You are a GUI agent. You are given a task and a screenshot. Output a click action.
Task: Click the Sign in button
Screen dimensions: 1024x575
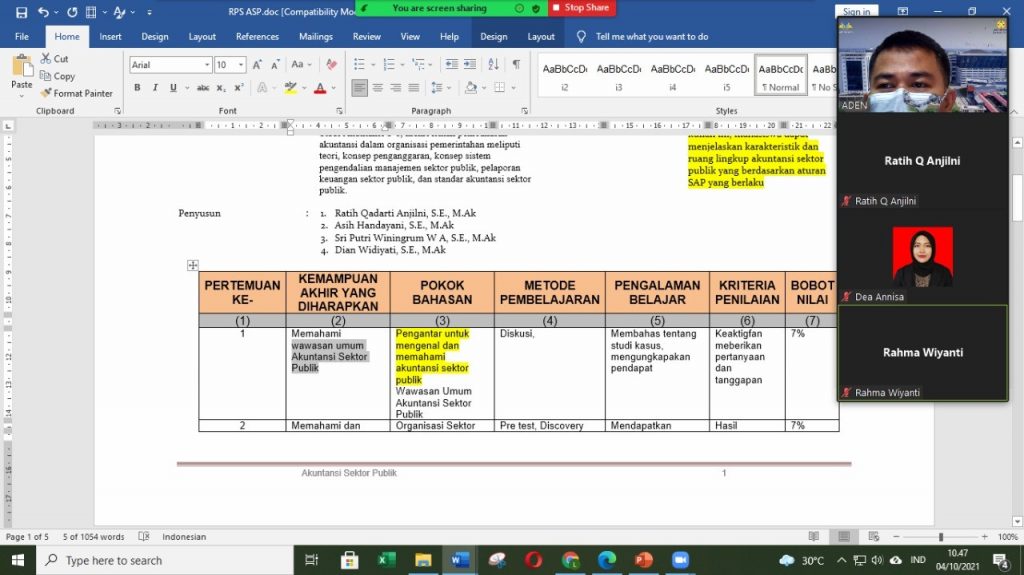click(856, 12)
